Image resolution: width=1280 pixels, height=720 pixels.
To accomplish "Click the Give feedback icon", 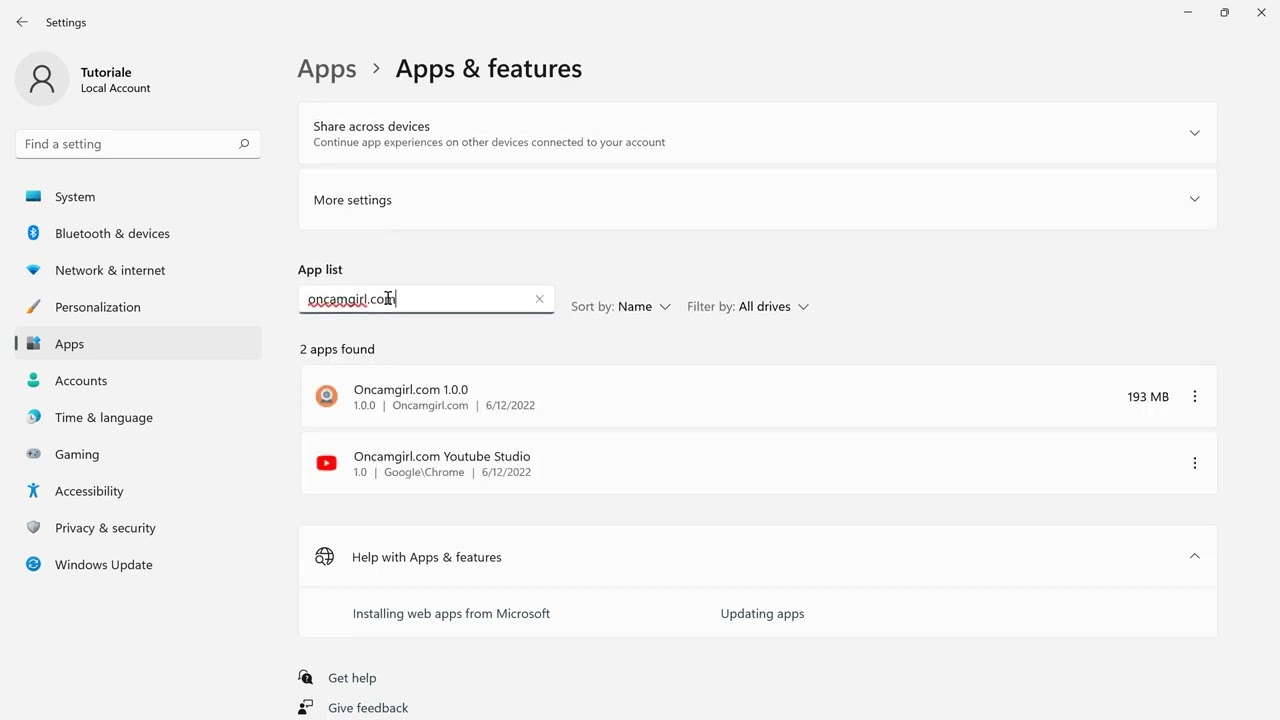I will (x=306, y=708).
